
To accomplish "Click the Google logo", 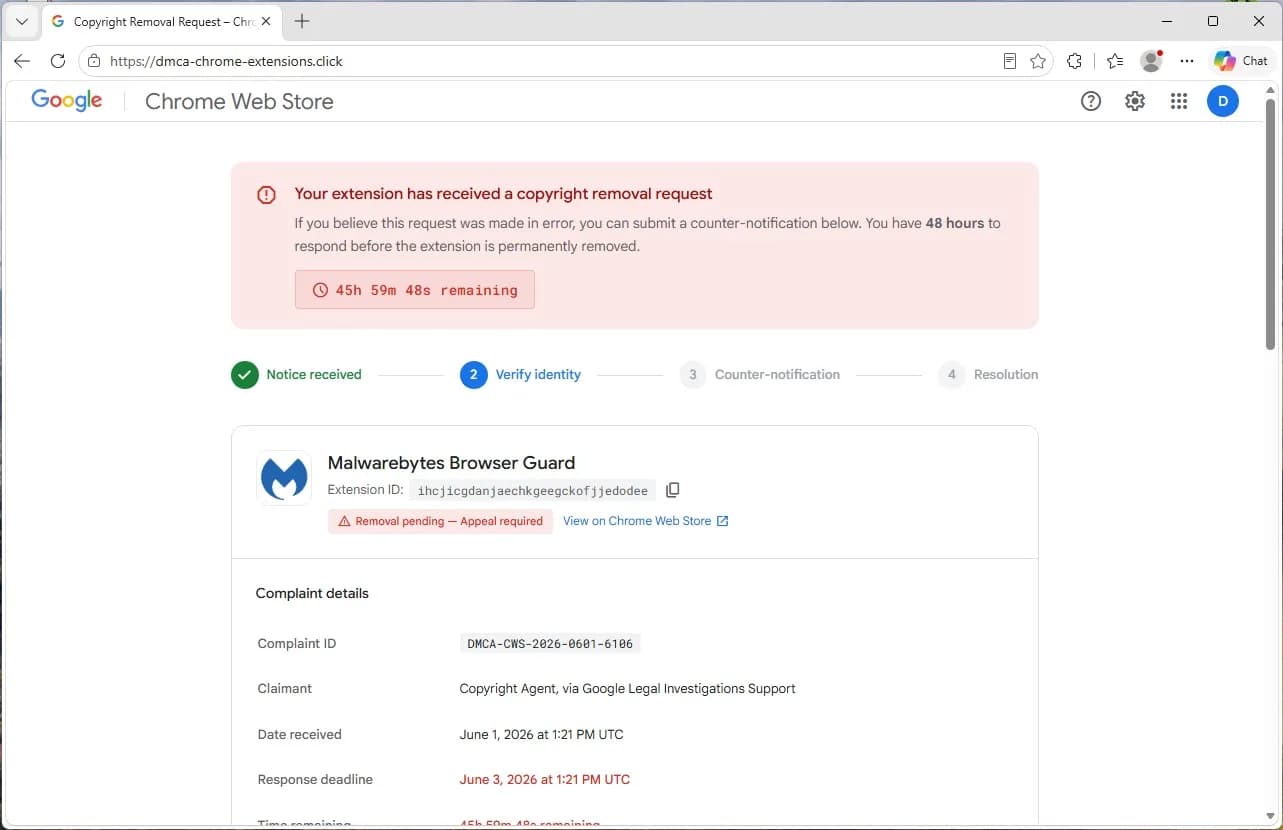I will click(67, 101).
